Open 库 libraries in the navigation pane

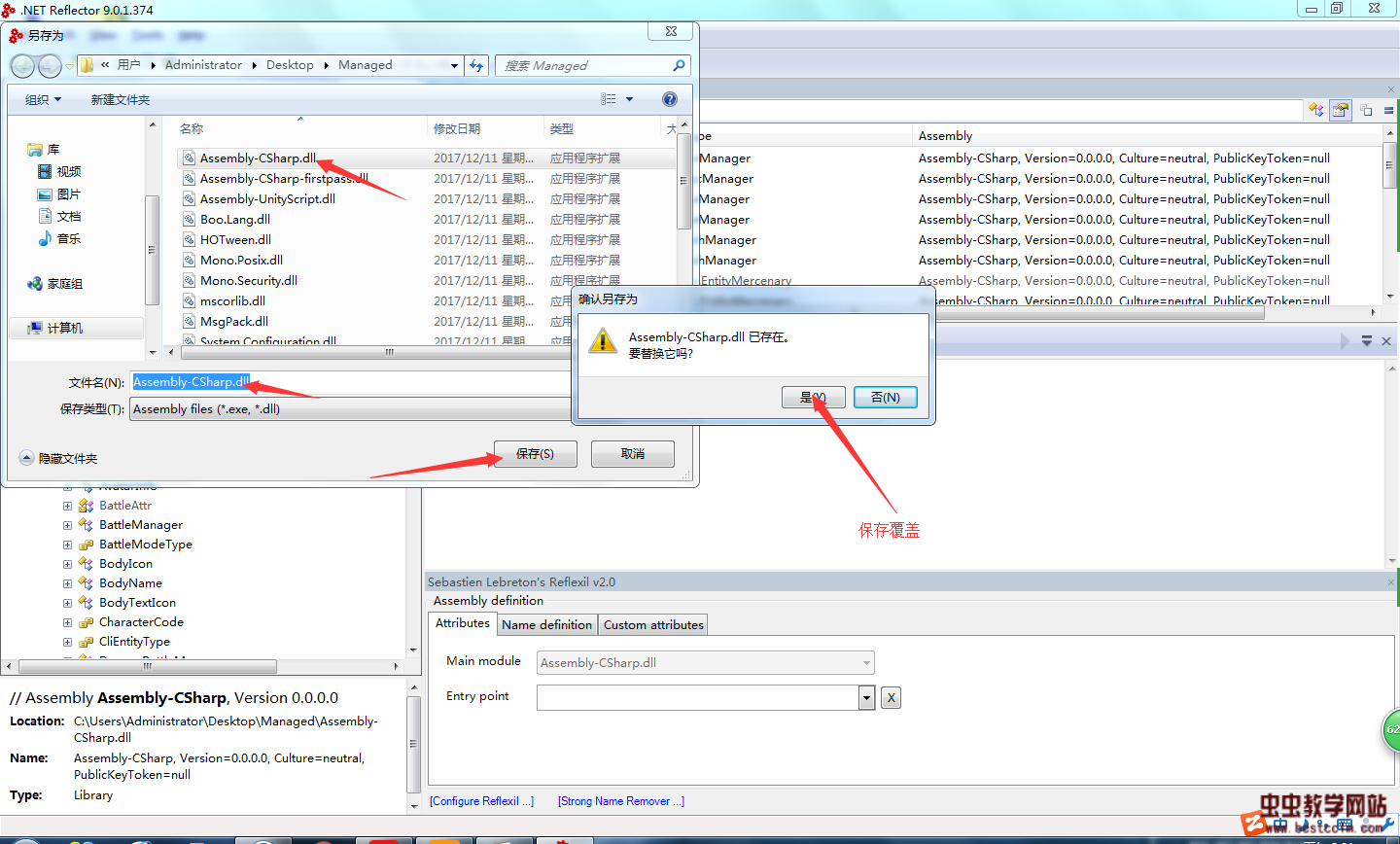point(44,150)
